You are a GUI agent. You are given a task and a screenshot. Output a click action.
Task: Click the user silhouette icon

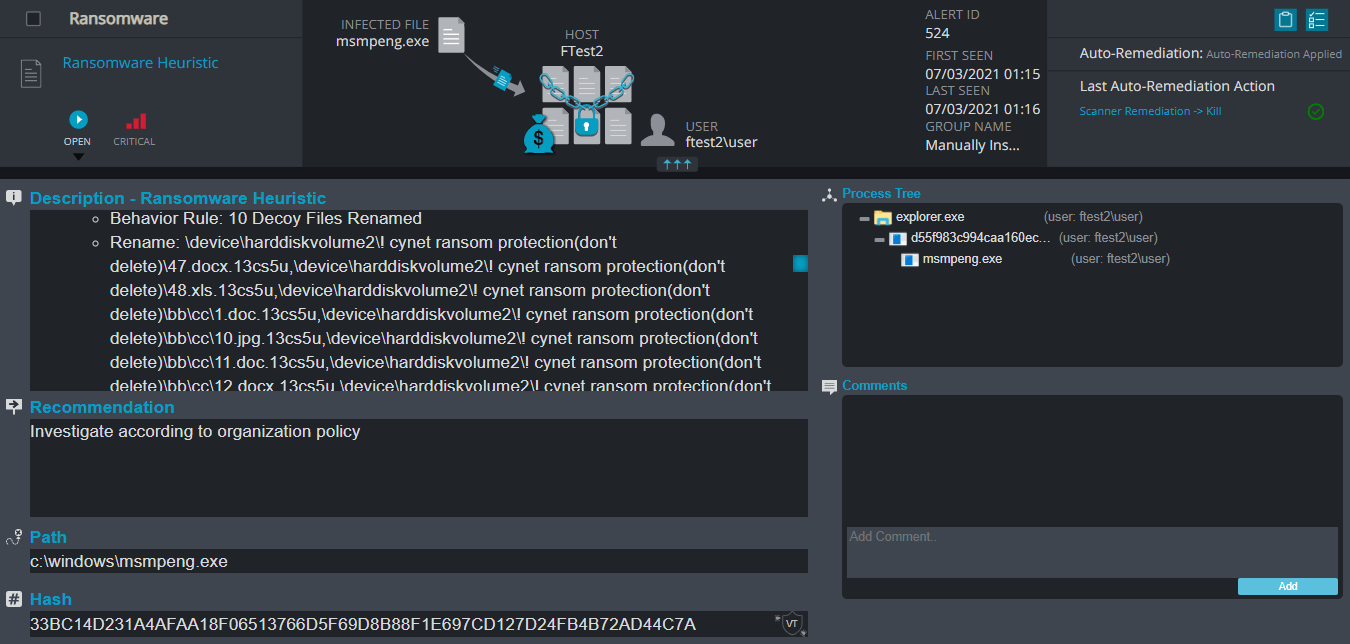(x=657, y=131)
